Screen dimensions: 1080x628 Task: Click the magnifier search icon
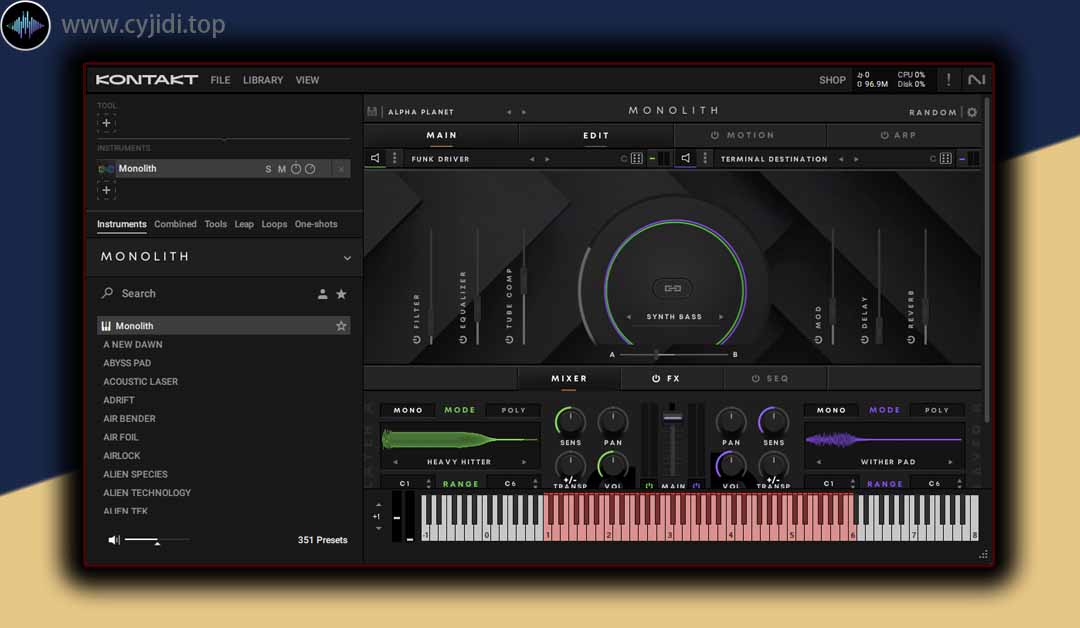107,293
